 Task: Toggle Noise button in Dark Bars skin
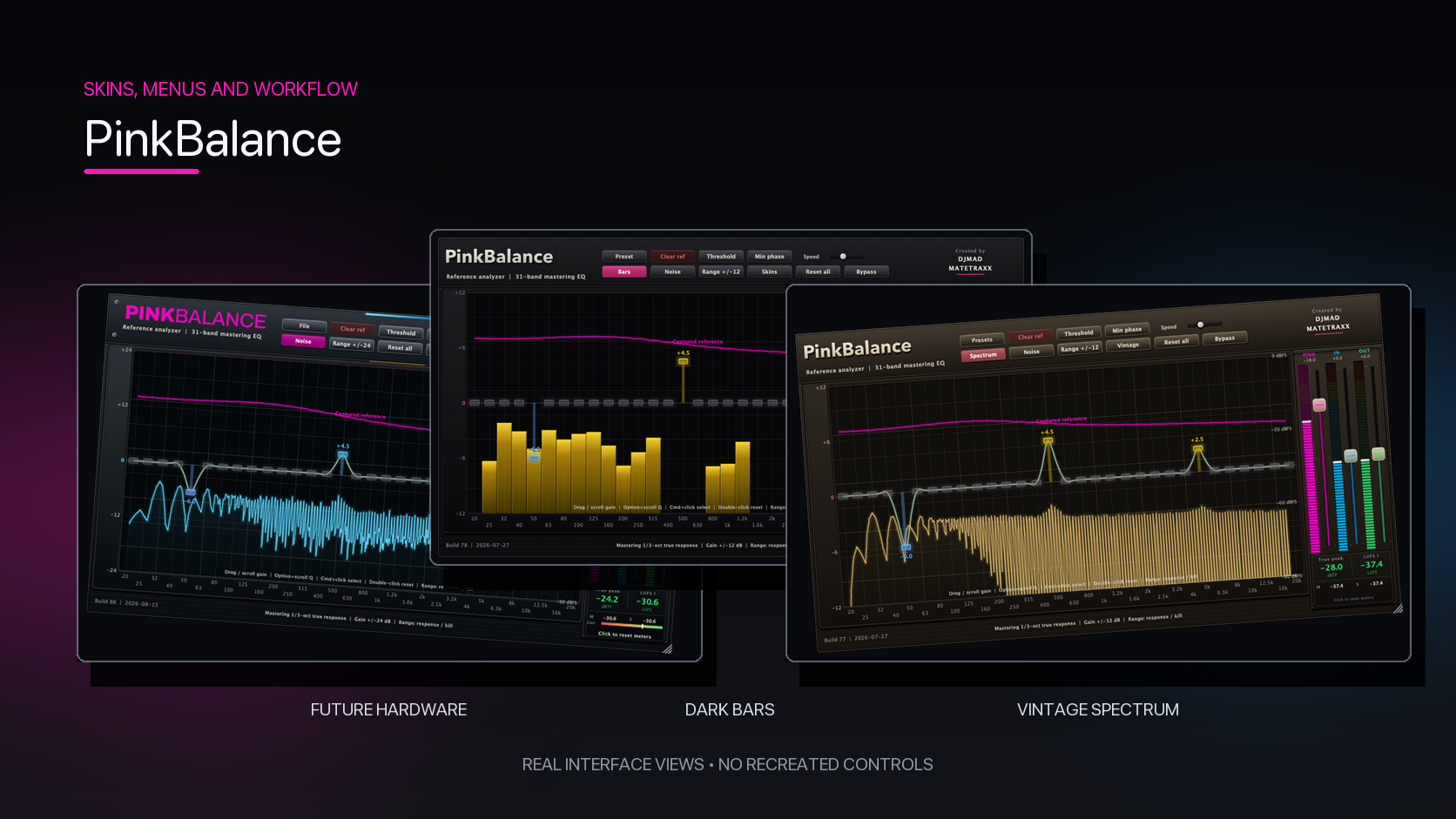672,272
